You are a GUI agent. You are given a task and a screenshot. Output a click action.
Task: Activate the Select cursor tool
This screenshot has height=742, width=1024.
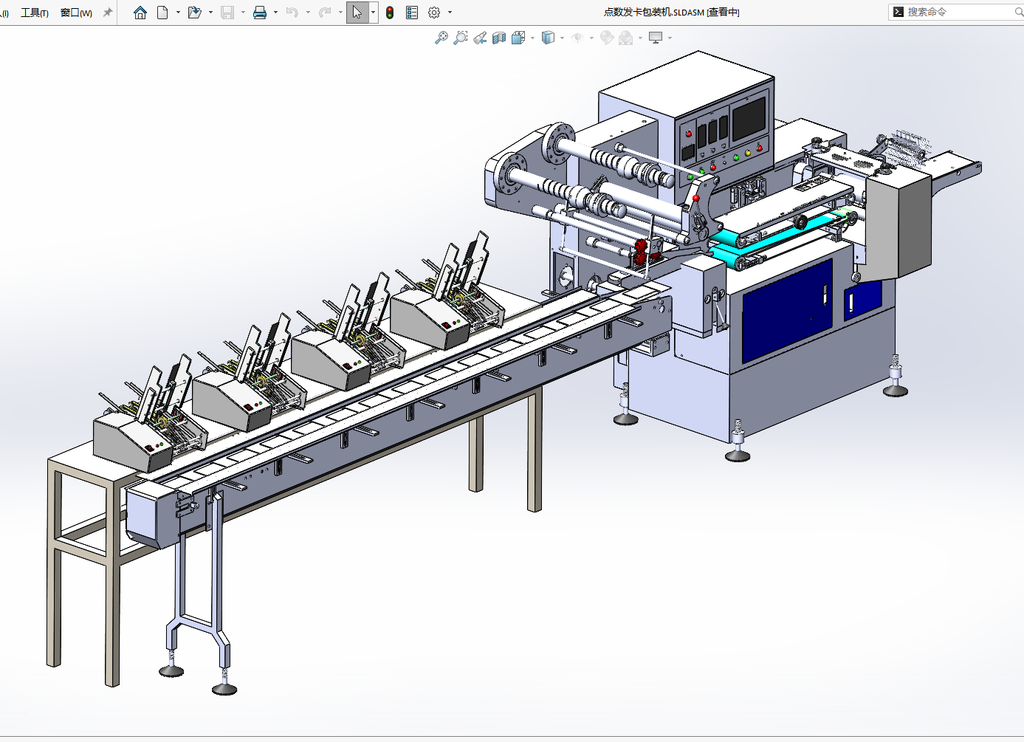pyautogui.click(x=357, y=12)
